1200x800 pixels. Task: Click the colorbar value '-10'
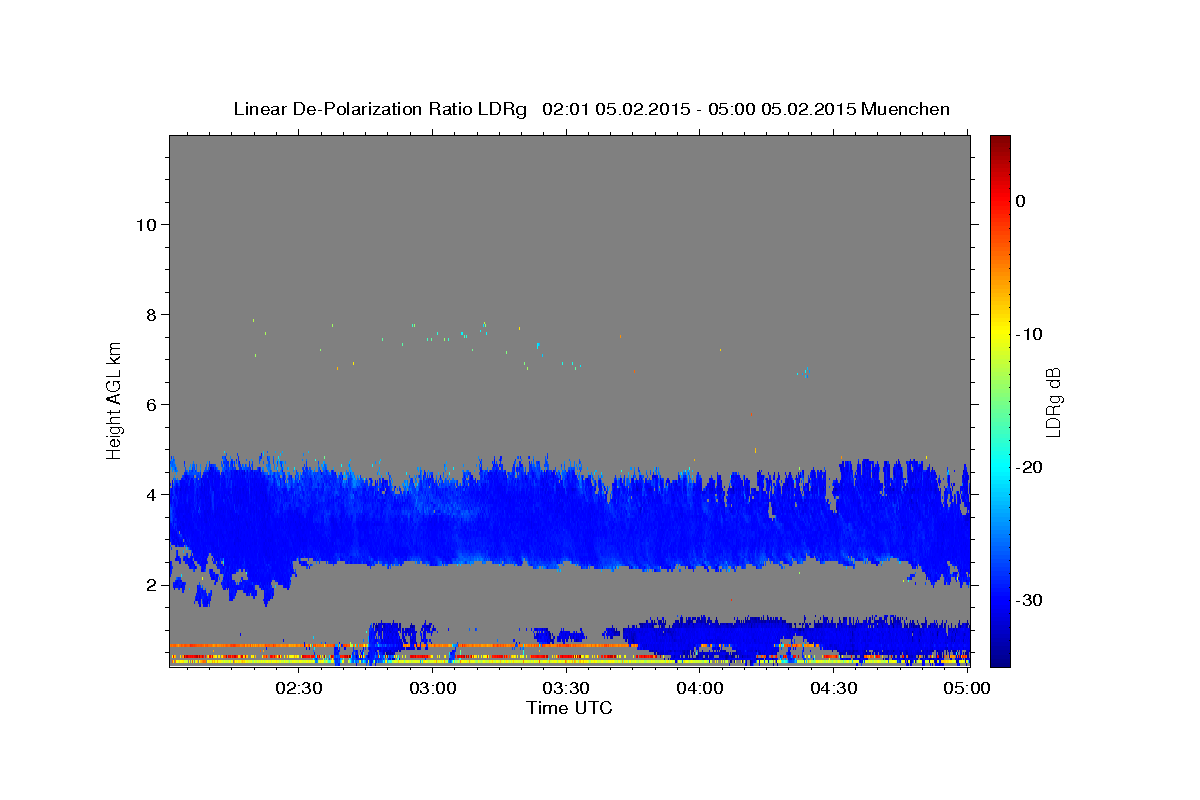(1030, 334)
